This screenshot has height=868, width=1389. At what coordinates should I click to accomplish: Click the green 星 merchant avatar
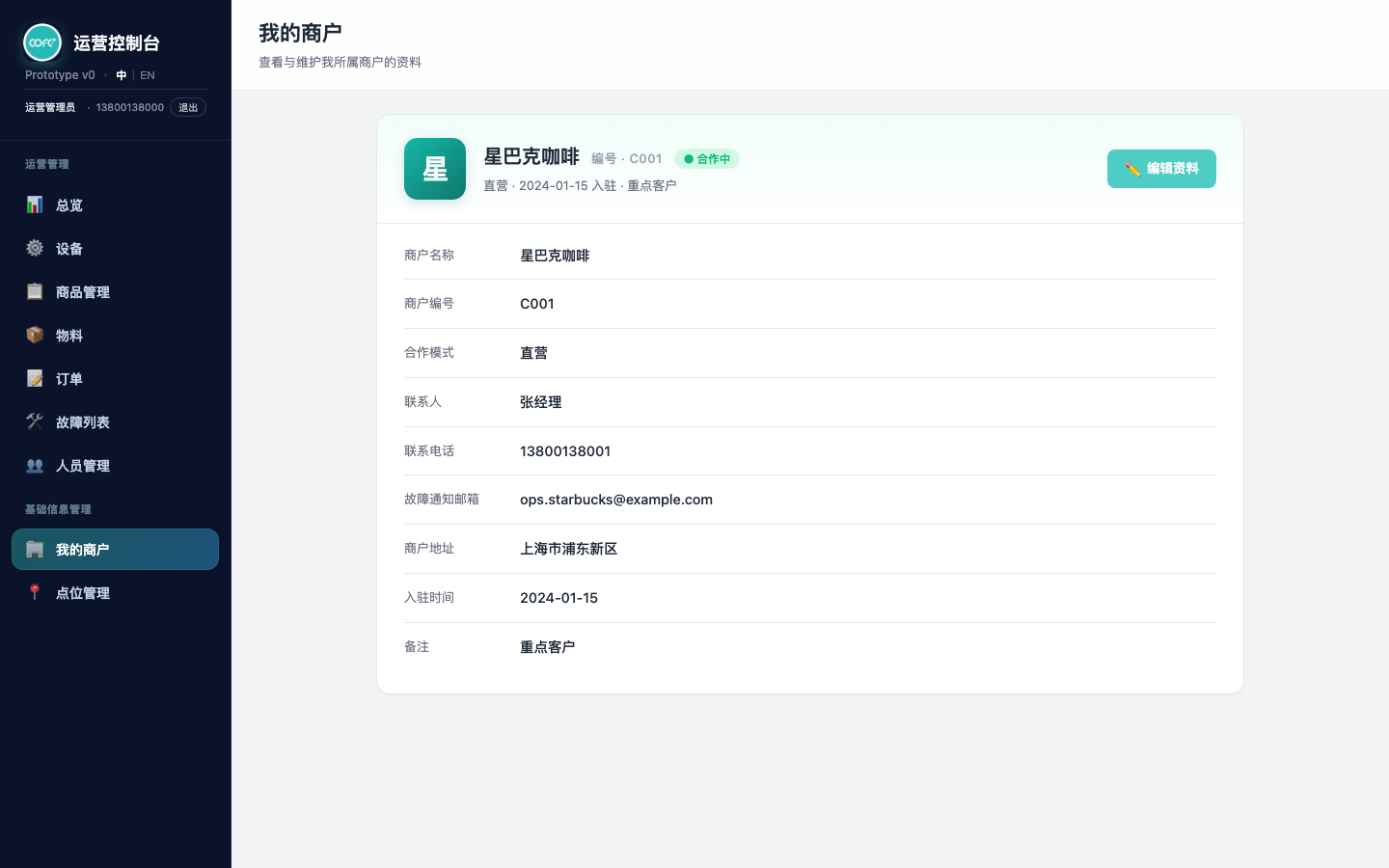coord(435,169)
